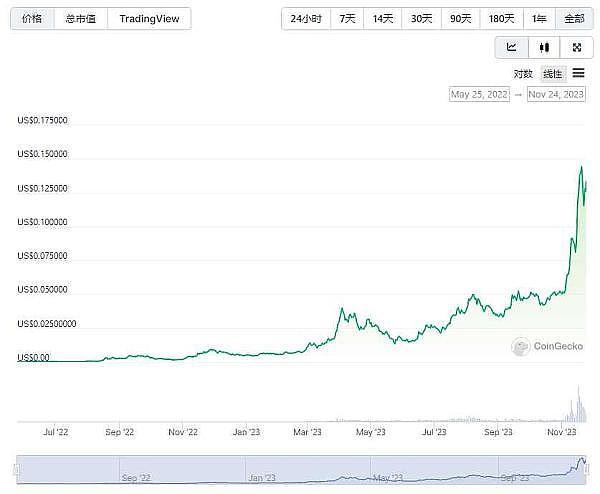Click left handle of range navigator
This screenshot has height=494, width=600.
[x=16, y=470]
